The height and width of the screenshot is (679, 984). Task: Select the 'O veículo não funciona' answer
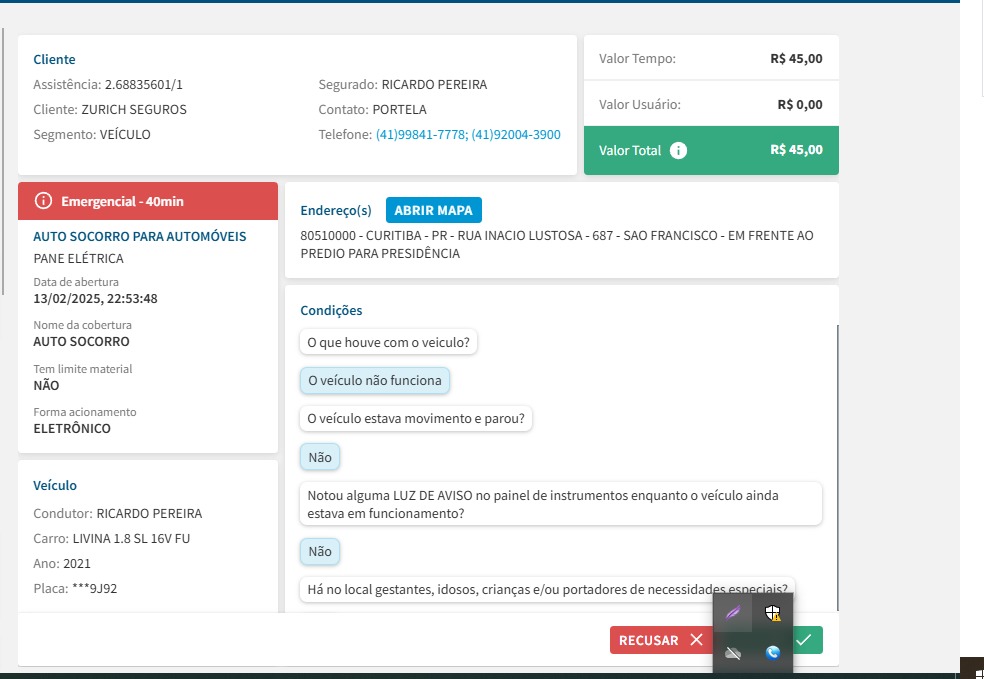tap(375, 380)
